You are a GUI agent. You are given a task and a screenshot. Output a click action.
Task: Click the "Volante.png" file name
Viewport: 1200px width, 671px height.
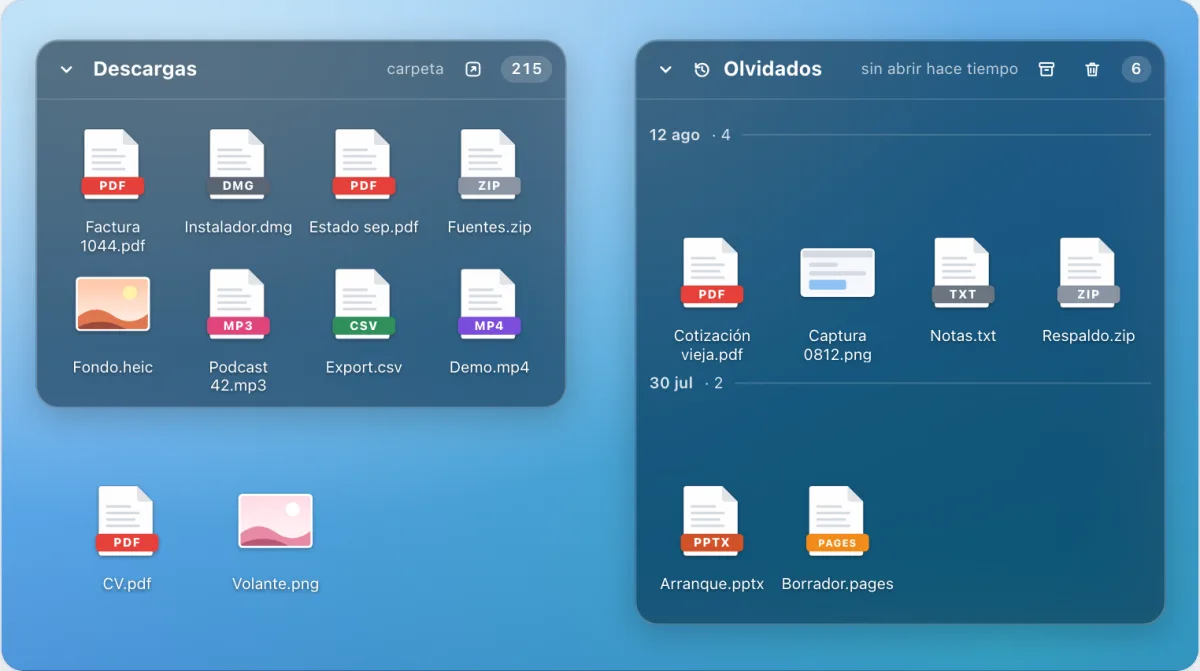275,584
